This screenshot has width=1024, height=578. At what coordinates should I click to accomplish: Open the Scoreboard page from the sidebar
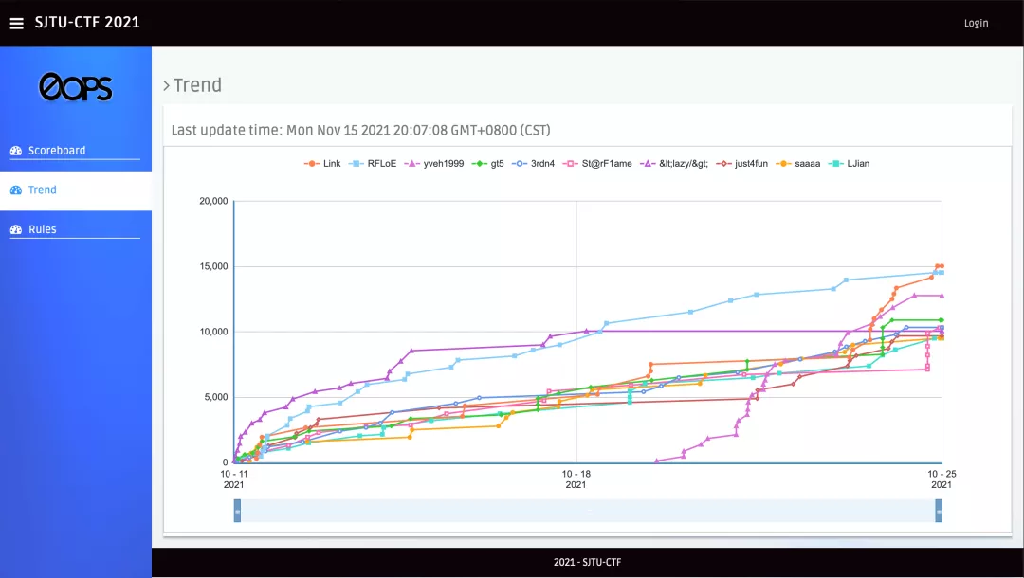point(56,151)
